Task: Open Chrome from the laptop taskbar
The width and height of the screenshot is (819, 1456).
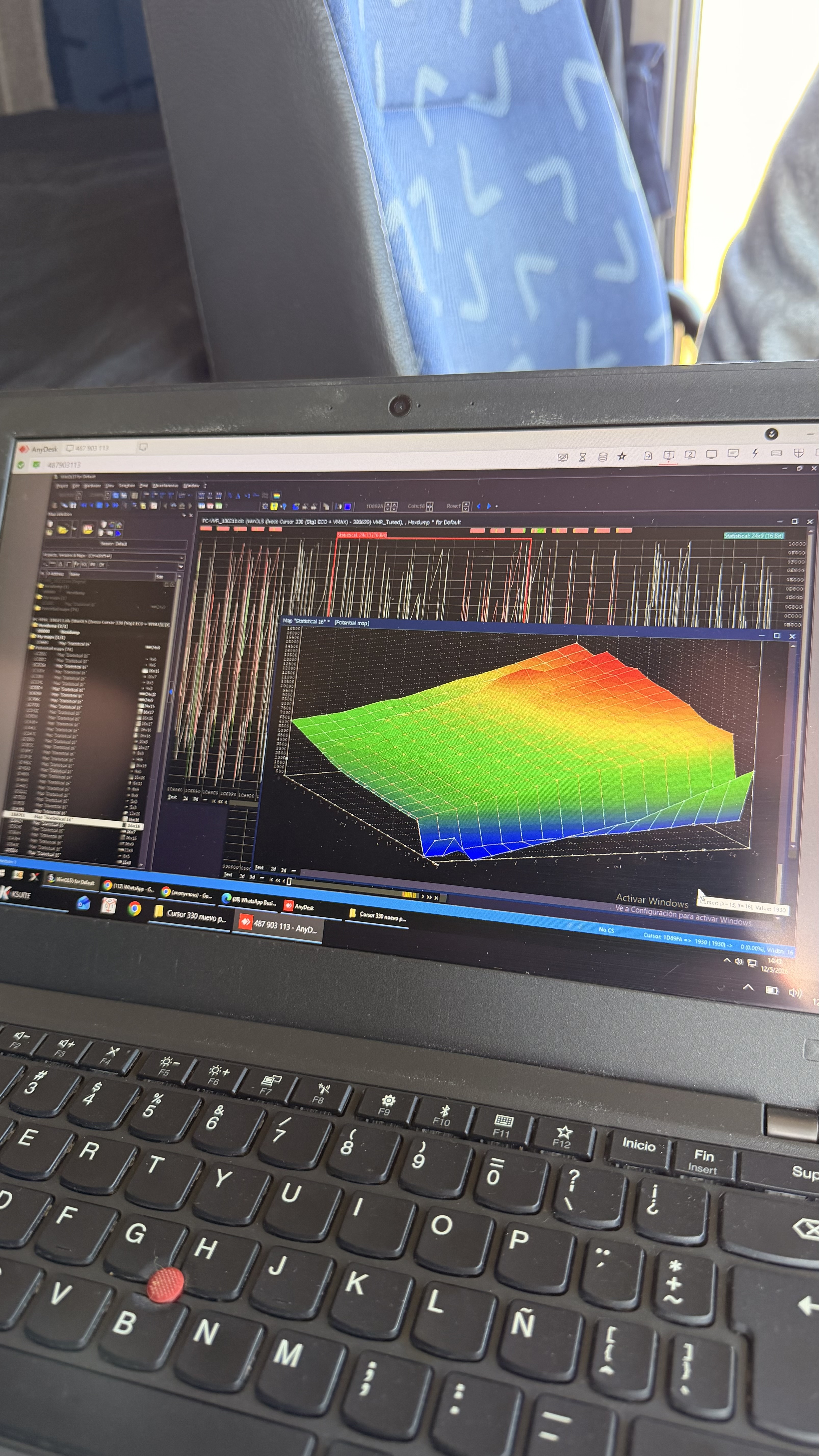Action: [x=135, y=908]
